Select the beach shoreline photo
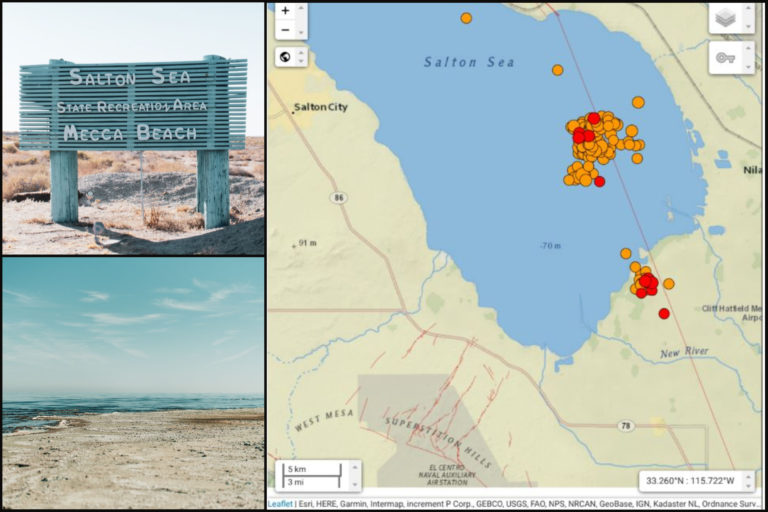The height and width of the screenshot is (512, 768). 133,383
